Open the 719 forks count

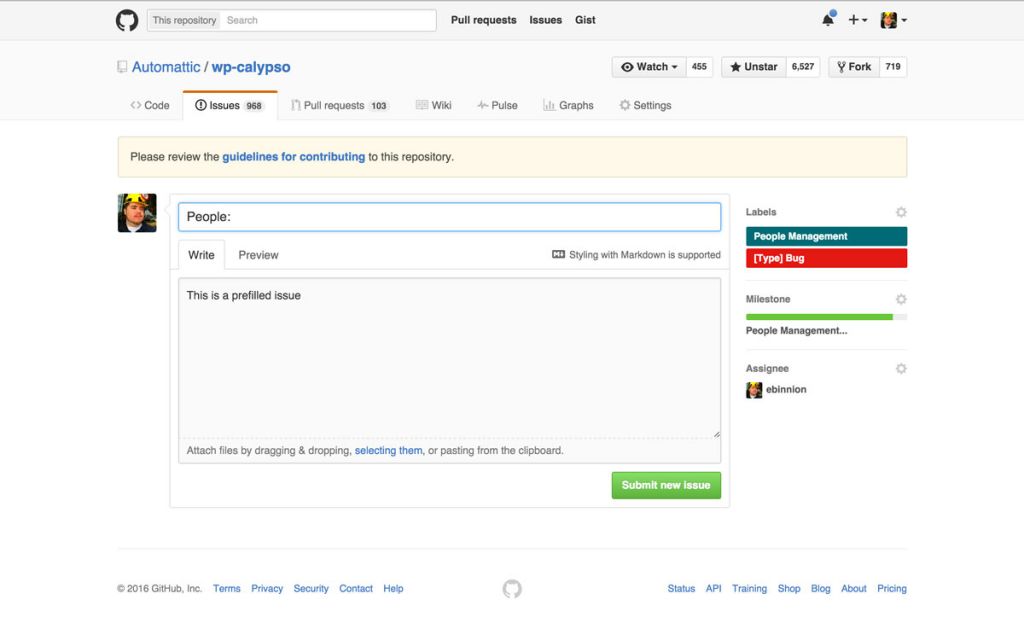pos(893,67)
